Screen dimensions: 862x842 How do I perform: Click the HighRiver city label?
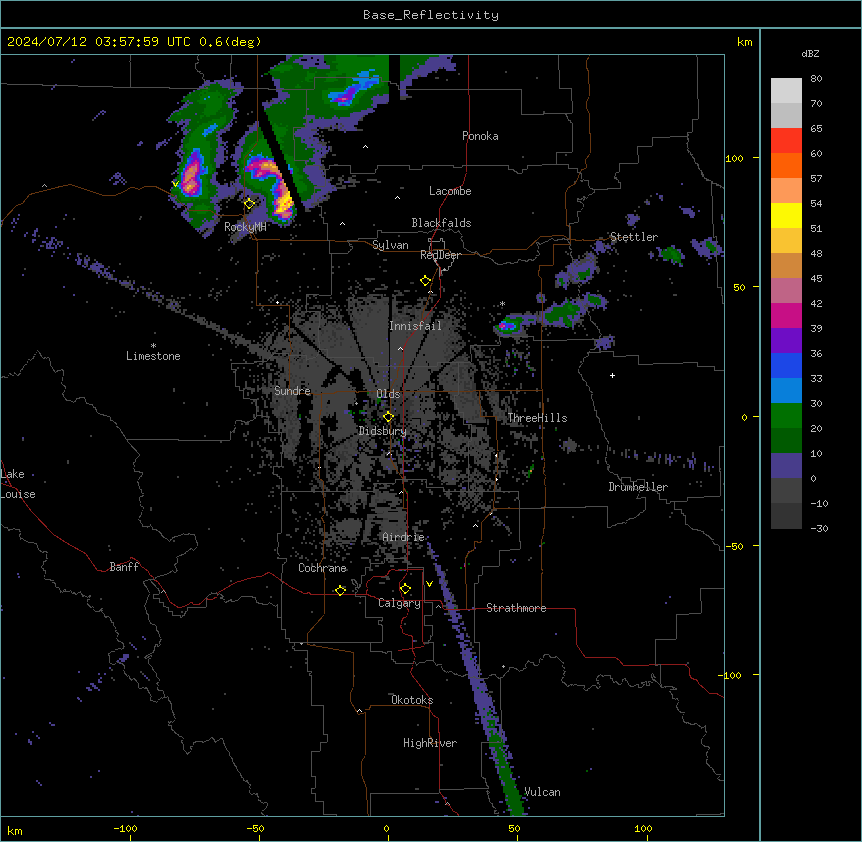click(430, 743)
